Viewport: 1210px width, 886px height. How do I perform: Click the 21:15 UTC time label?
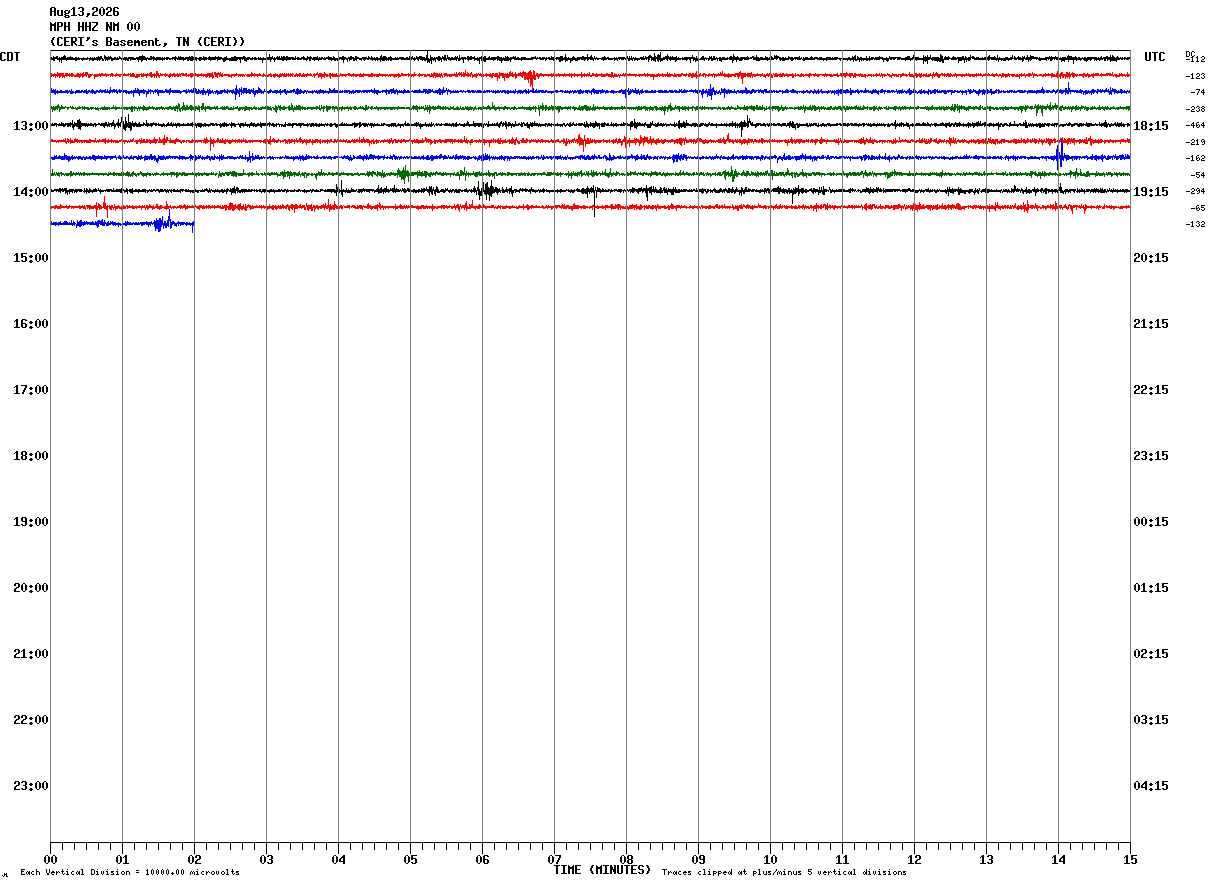click(x=1151, y=324)
